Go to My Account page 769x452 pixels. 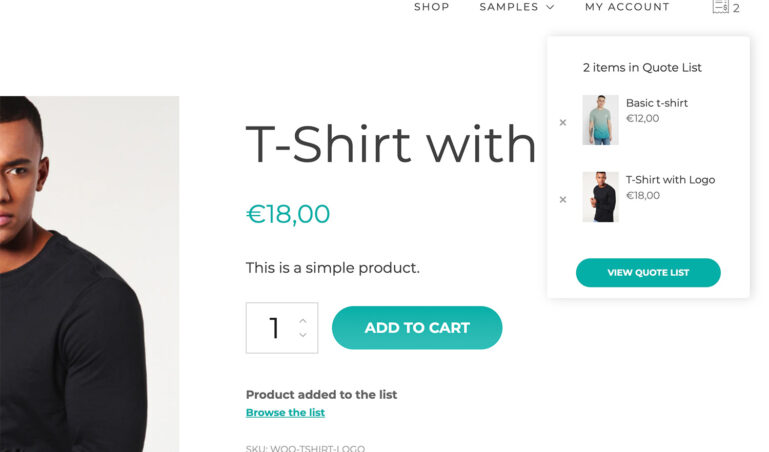[627, 7]
